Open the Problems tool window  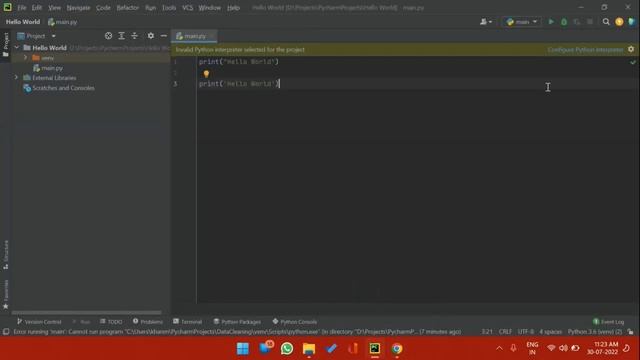click(x=147, y=322)
